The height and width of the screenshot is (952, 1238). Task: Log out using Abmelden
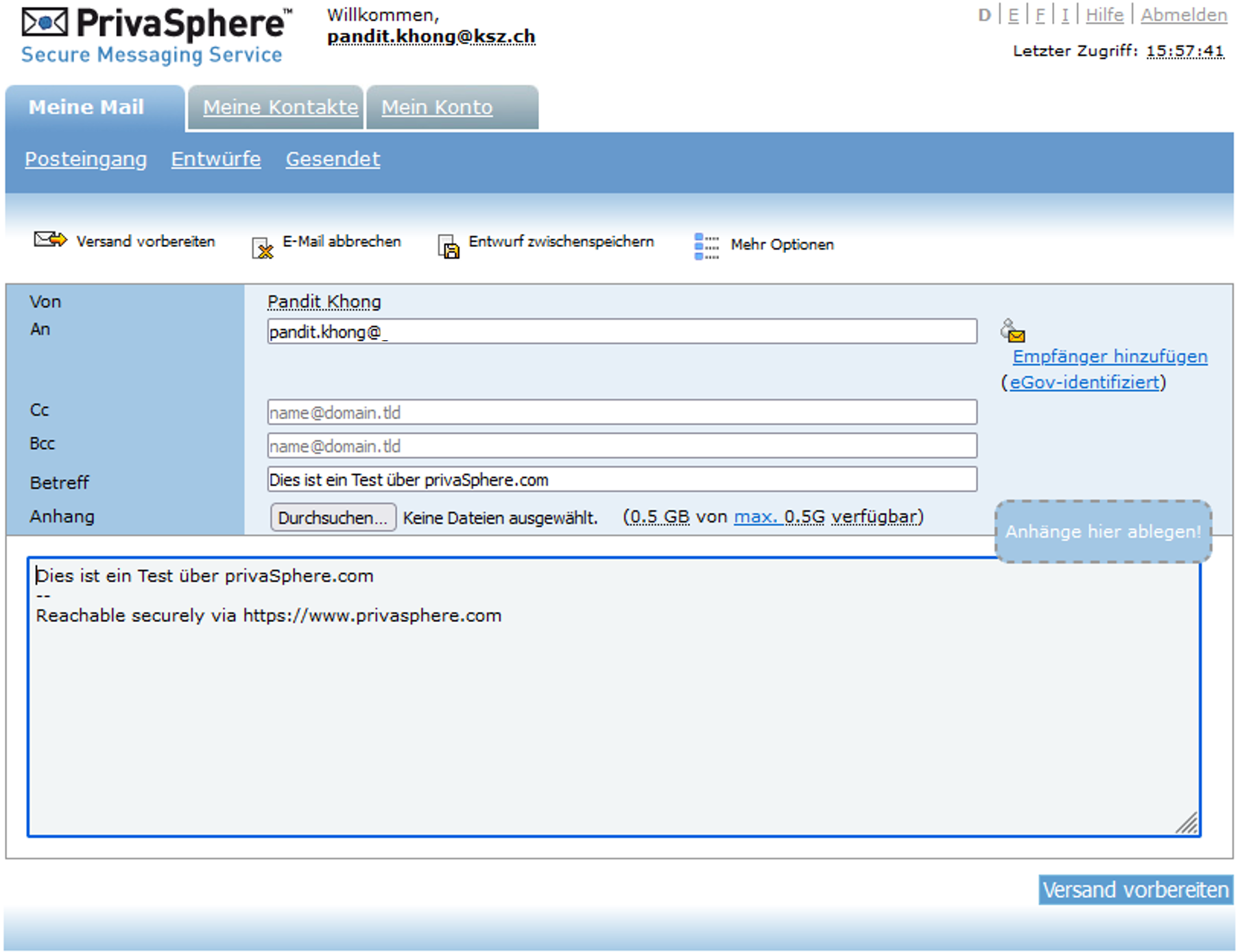pos(1183,15)
